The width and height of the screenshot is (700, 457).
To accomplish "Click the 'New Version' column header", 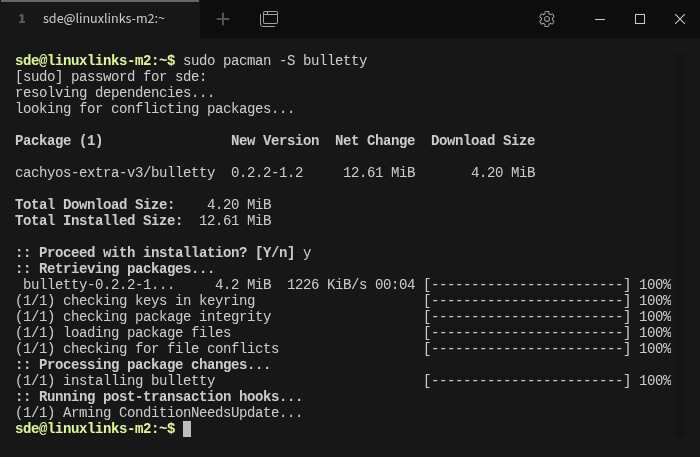I will pyautogui.click(x=275, y=141).
